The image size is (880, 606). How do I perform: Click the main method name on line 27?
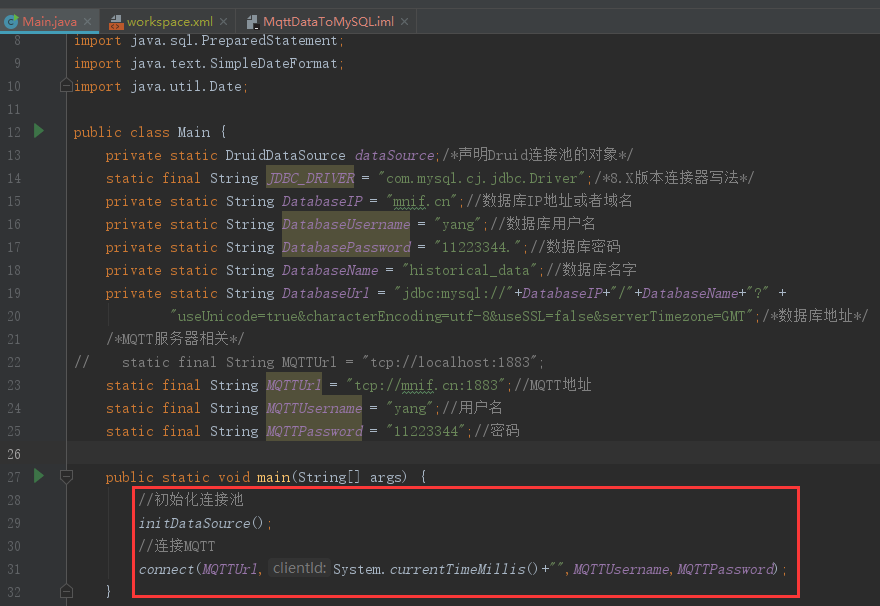[273, 477]
